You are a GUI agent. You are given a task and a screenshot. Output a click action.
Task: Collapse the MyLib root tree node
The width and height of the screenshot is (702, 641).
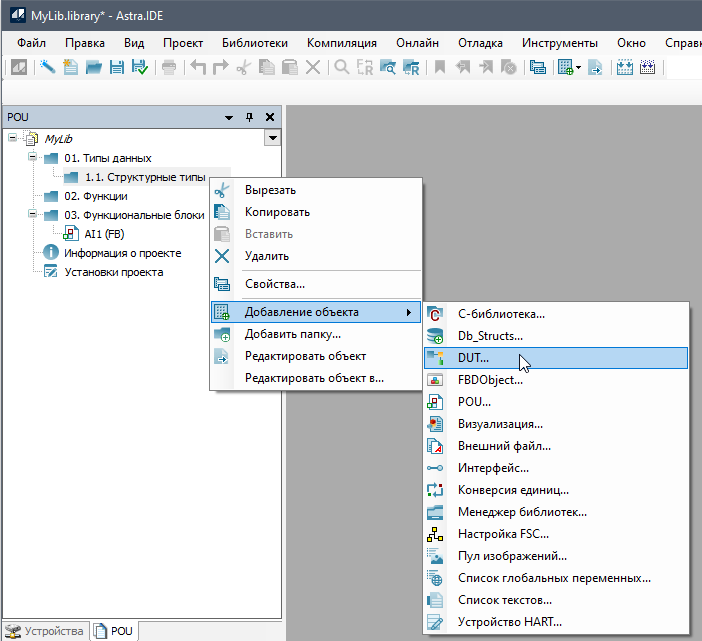coord(12,139)
